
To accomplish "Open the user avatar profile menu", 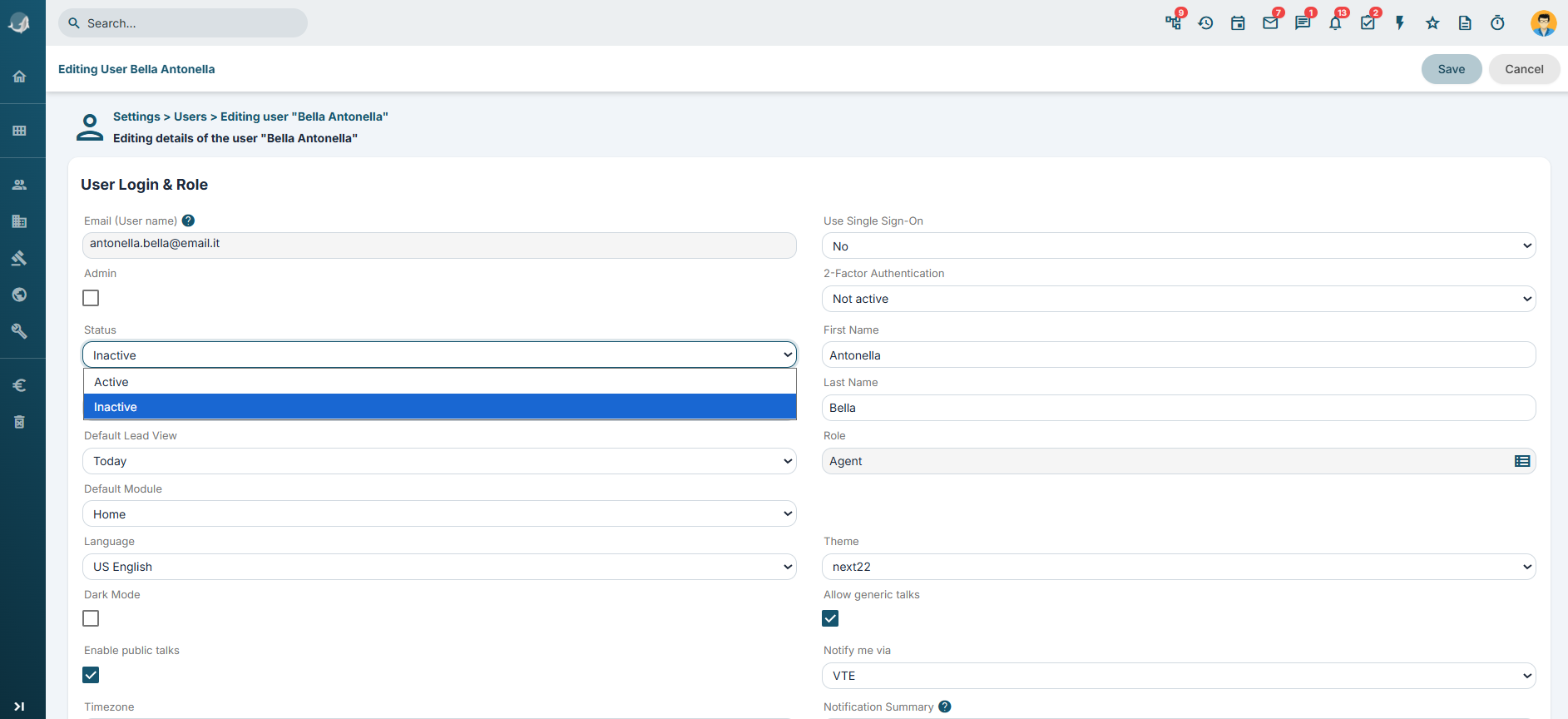I will (x=1544, y=23).
